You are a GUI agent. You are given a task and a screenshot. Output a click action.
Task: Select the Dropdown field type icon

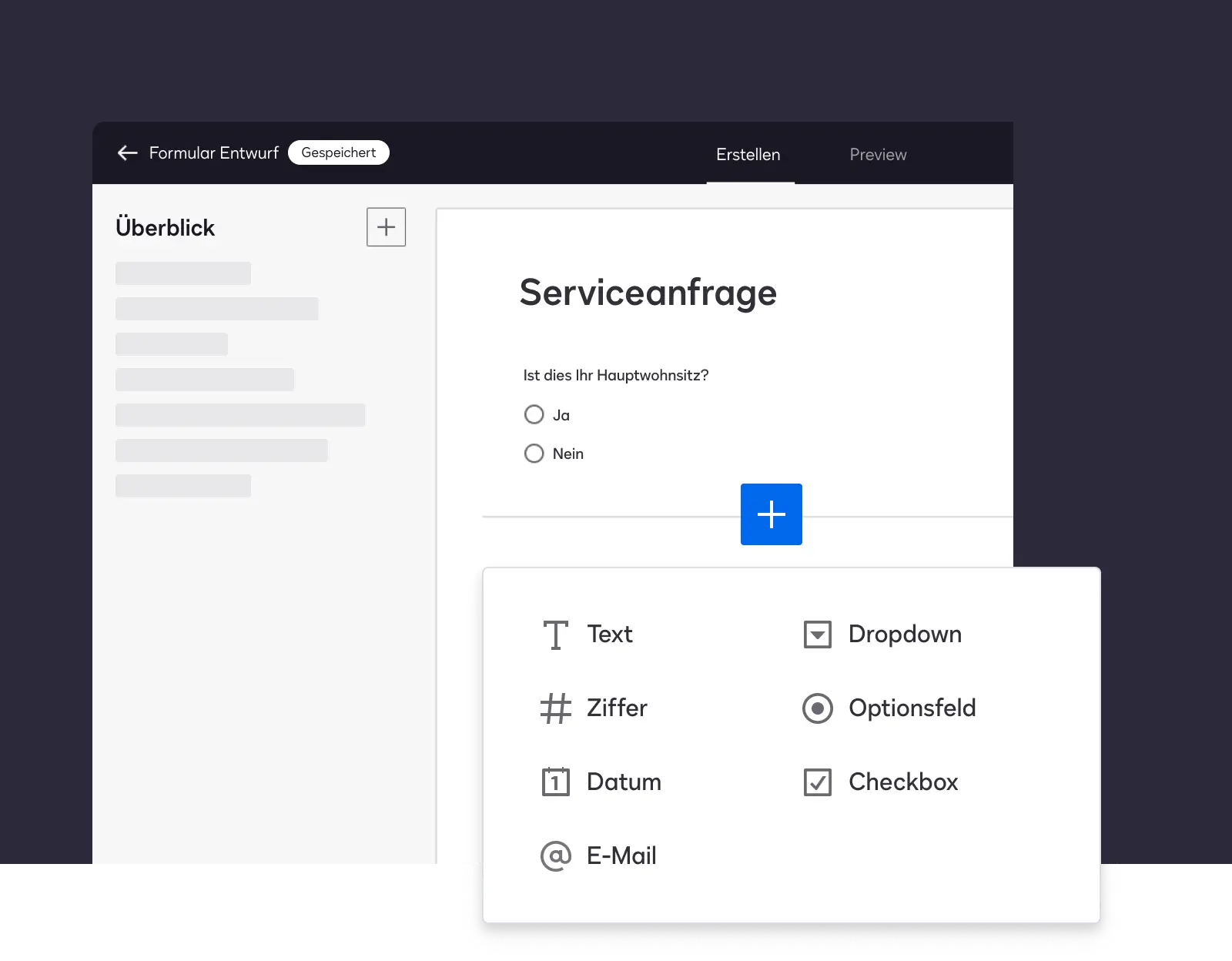click(x=817, y=635)
